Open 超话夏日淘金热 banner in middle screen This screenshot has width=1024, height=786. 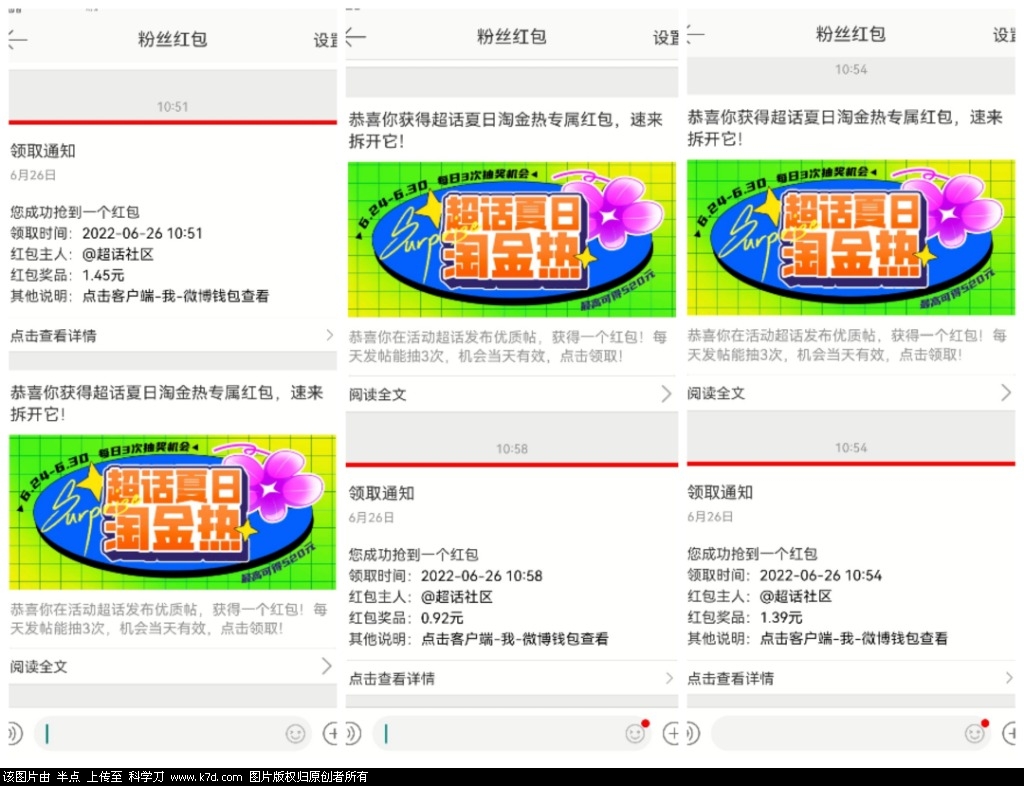pyautogui.click(x=512, y=240)
